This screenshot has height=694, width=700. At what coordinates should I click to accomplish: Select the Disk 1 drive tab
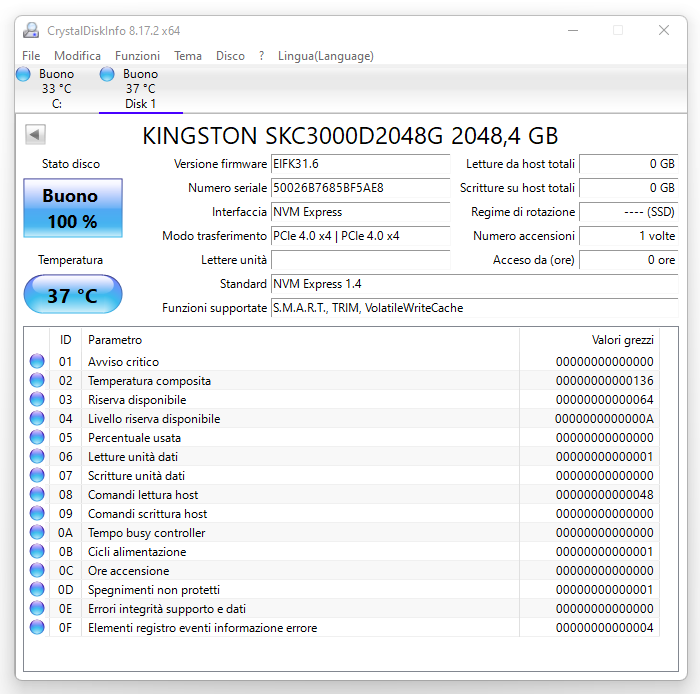click(x=141, y=89)
